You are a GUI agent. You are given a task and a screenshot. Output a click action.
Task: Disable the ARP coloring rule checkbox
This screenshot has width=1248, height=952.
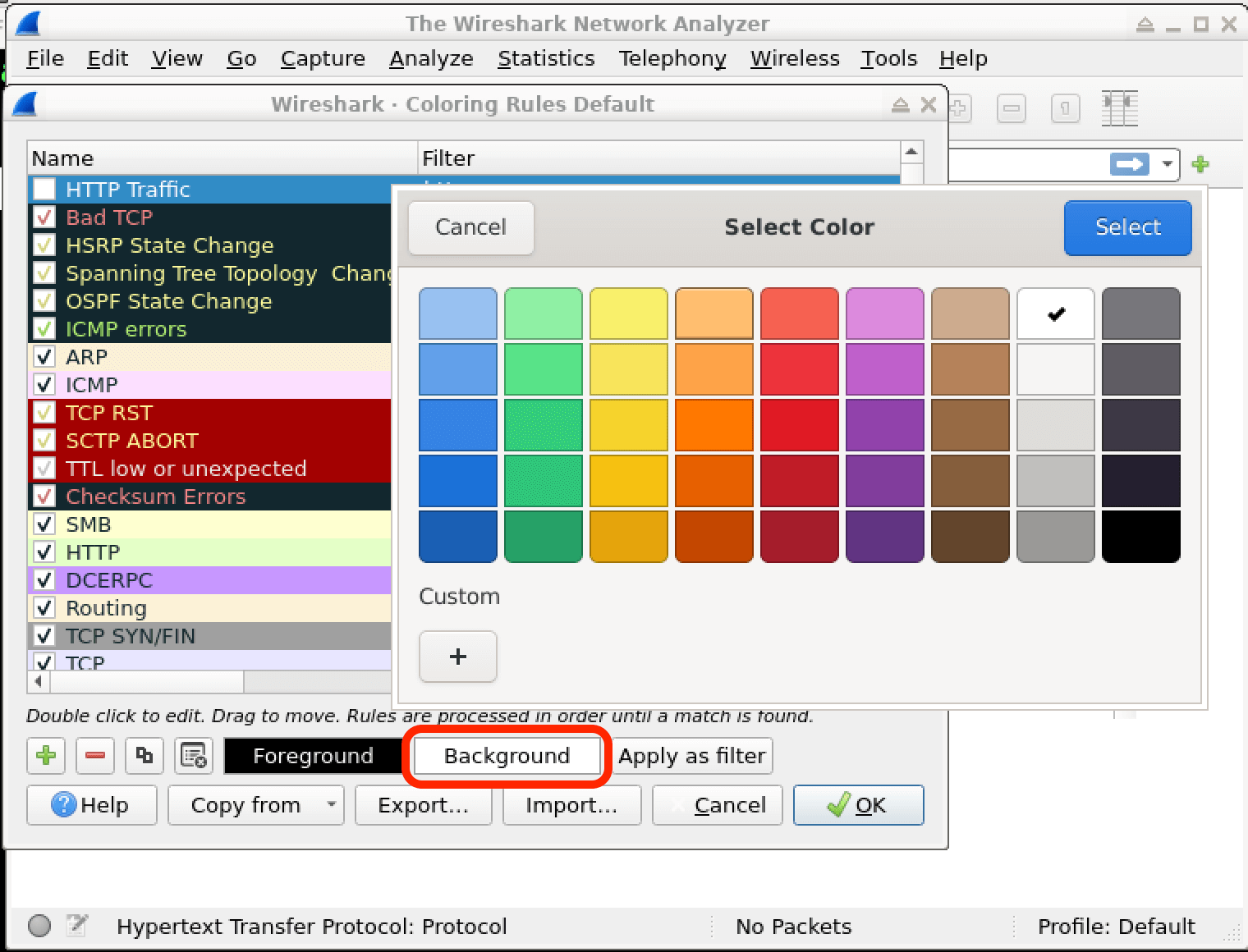click(44, 357)
